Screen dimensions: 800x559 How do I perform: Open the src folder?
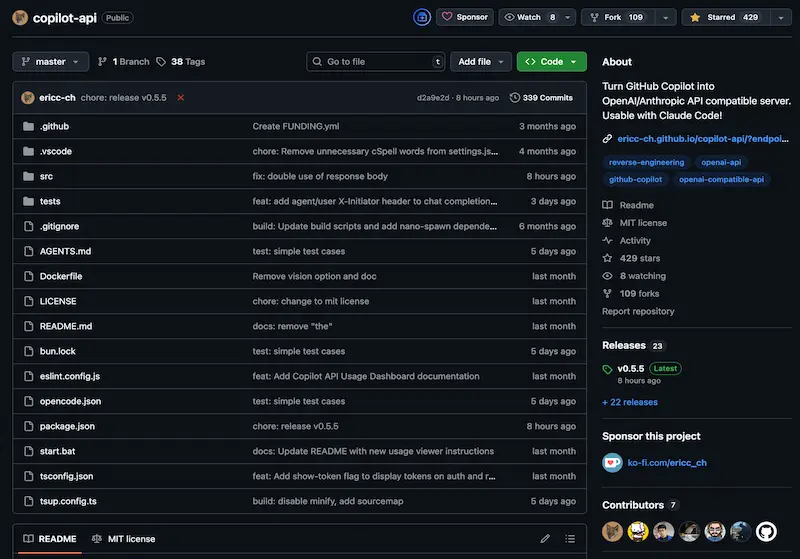[46, 176]
